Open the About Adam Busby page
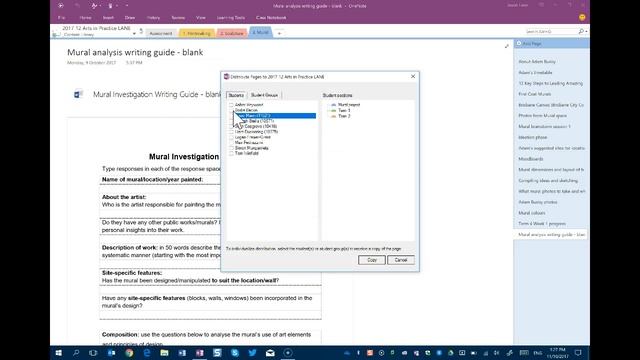Screen dimensions: 640x360 537,62
